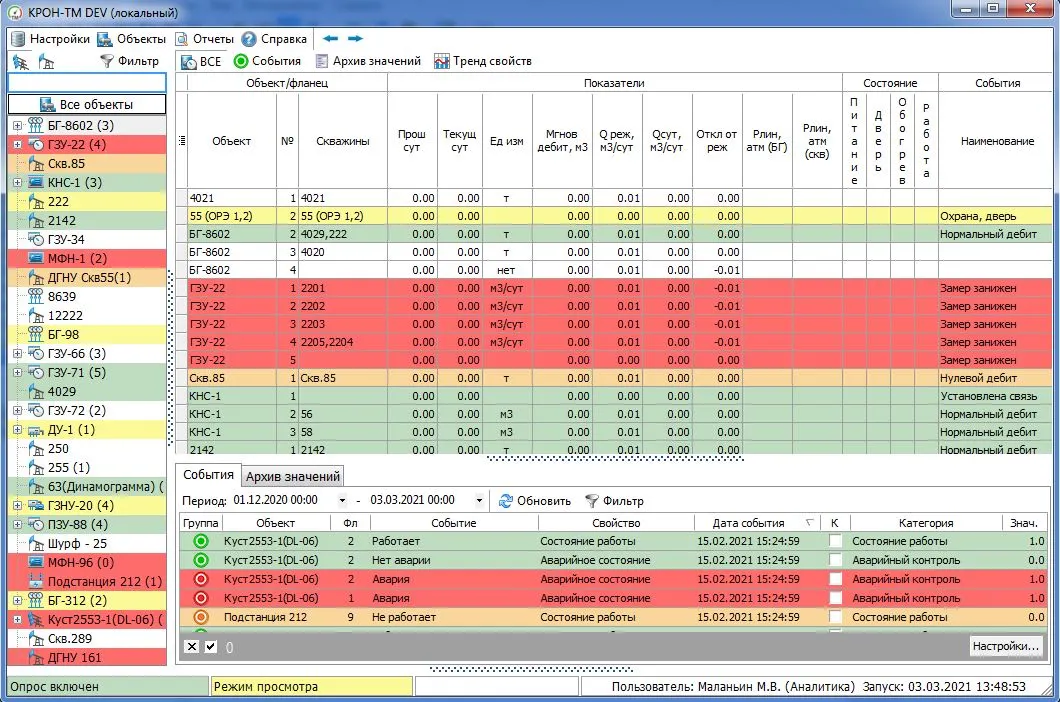The height and width of the screenshot is (702, 1060).
Task: Expand the ГЗУ-71 (5) tree node
Action: (x=17, y=372)
